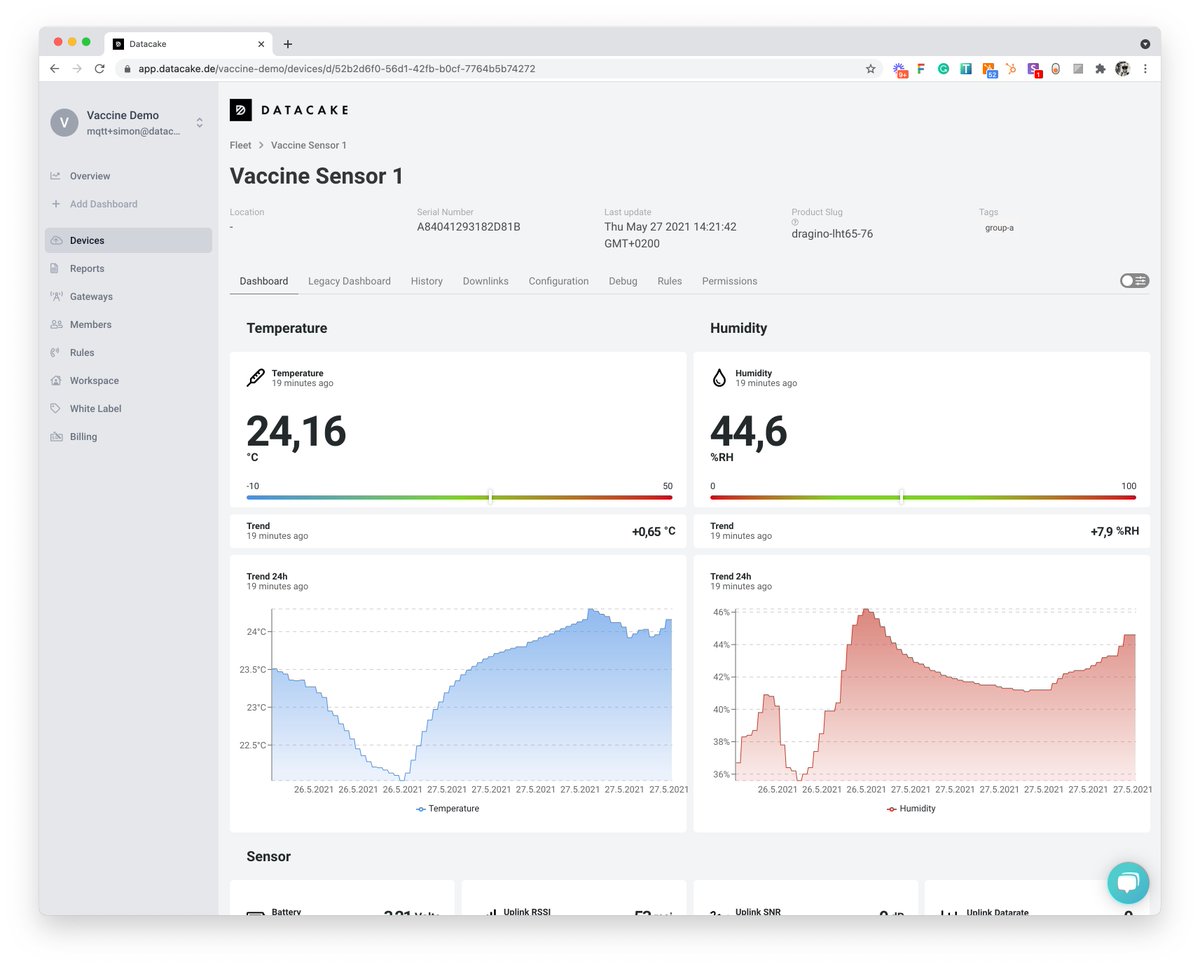
Task: Click the humidity gauge marker on color bar
Action: [901, 497]
